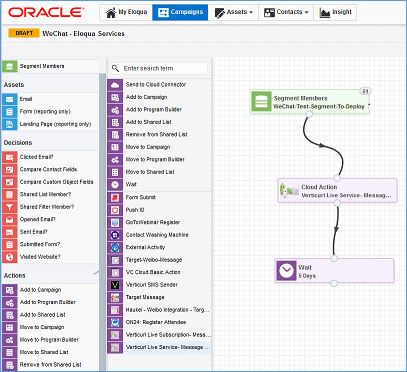Select the Visited Website? globe icon
Viewport: 407px width, 372px height.
(x=9, y=257)
